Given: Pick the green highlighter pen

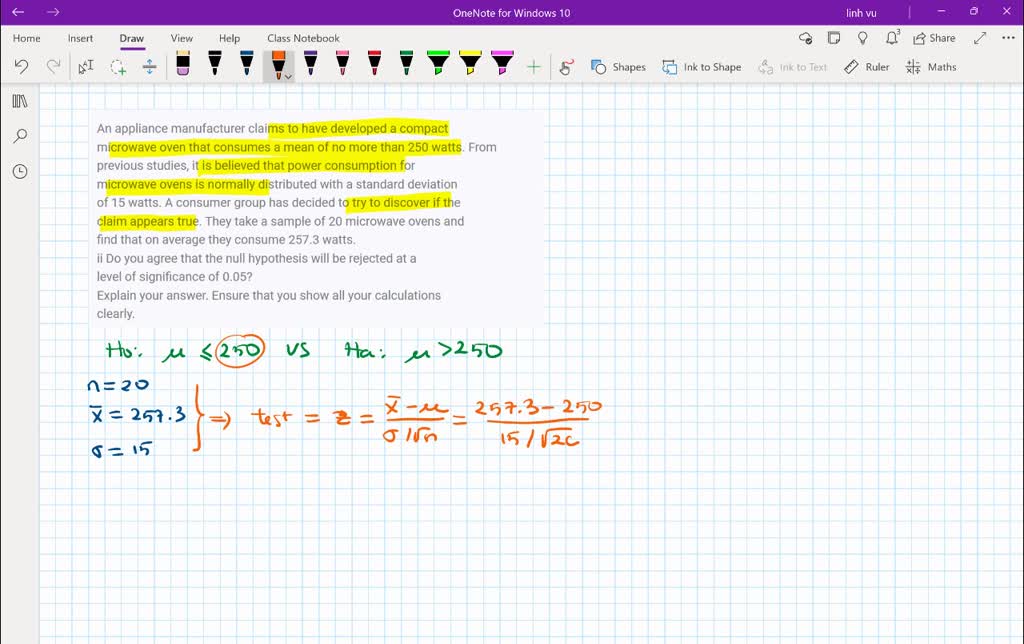Looking at the screenshot, I should [438, 65].
